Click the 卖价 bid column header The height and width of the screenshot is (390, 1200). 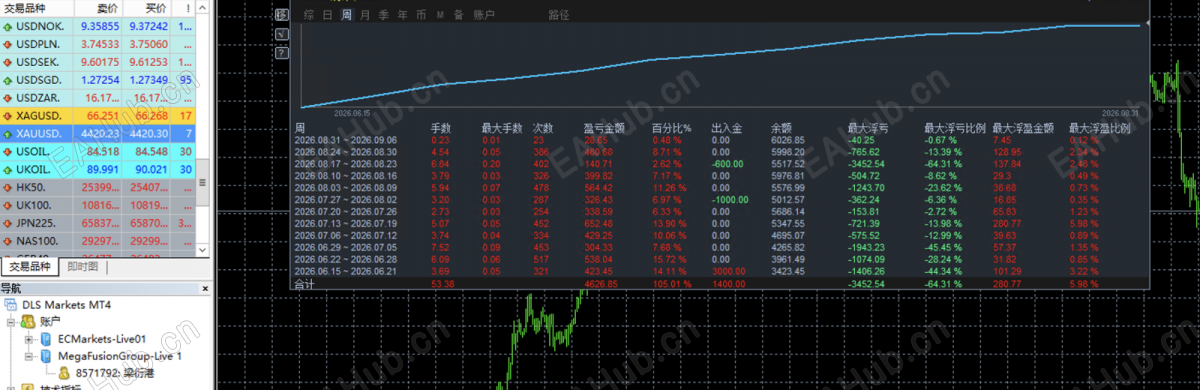tap(98, 8)
